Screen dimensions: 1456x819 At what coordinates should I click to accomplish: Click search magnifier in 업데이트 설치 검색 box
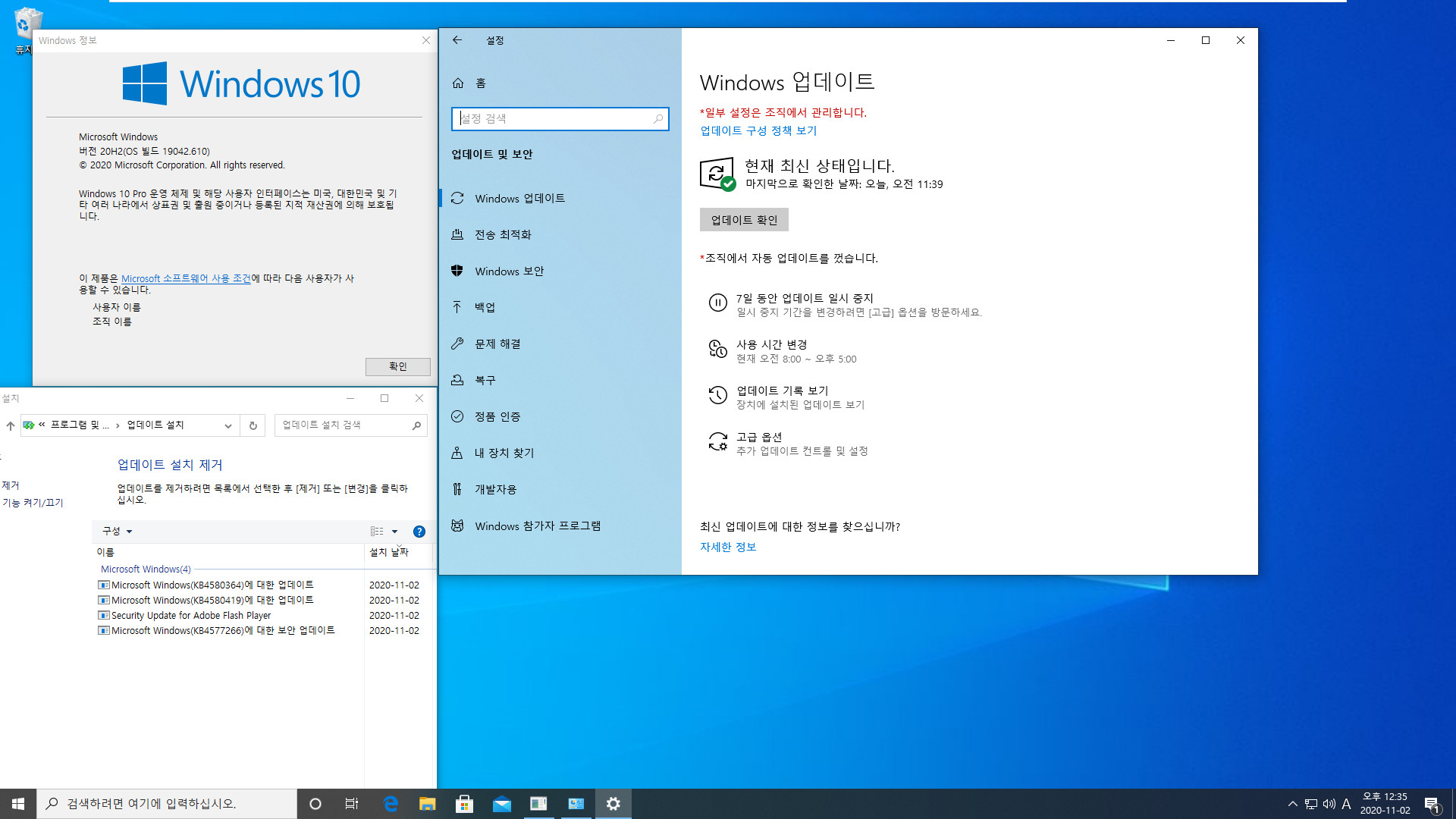coord(416,425)
